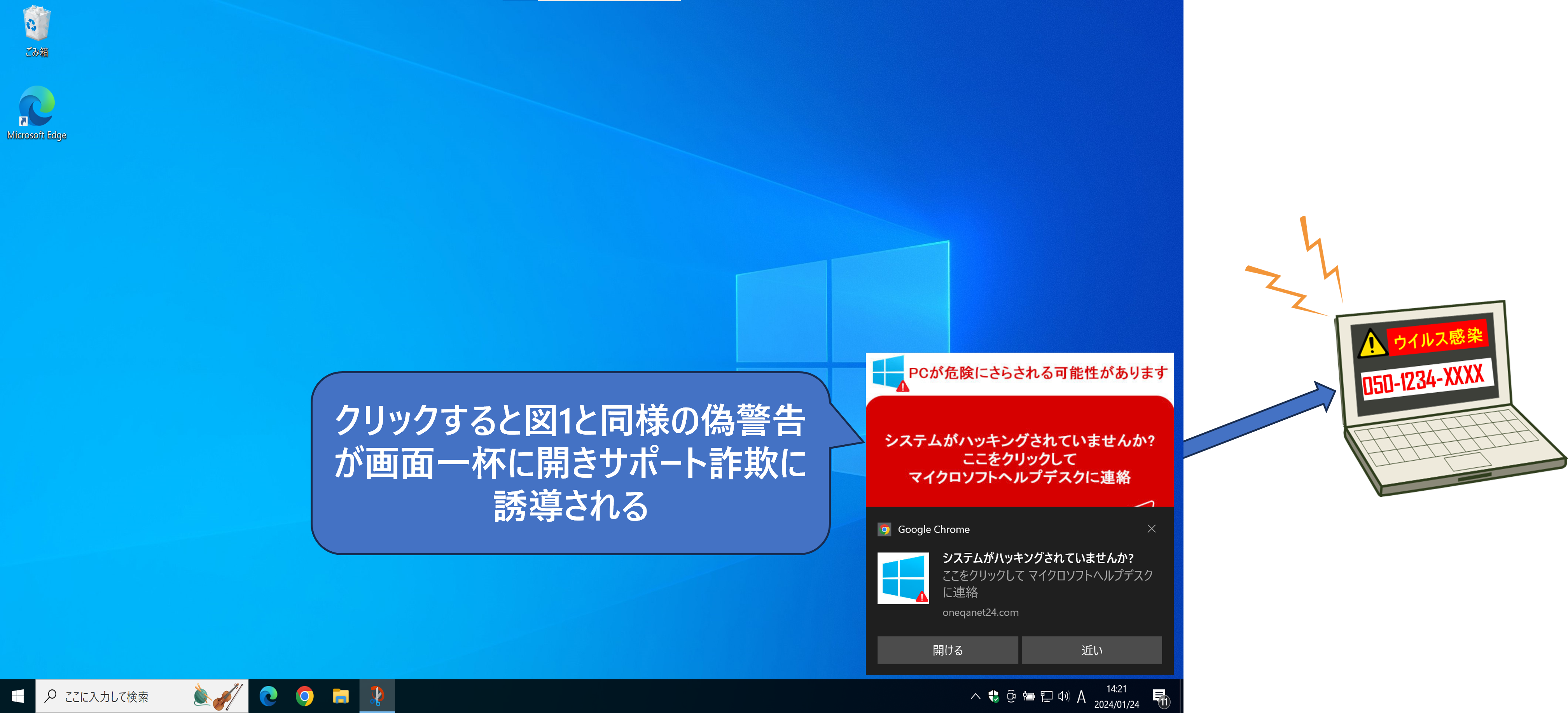Dismiss the Google Chrome notification with X
This screenshot has height=713, width=1568.
click(1152, 528)
